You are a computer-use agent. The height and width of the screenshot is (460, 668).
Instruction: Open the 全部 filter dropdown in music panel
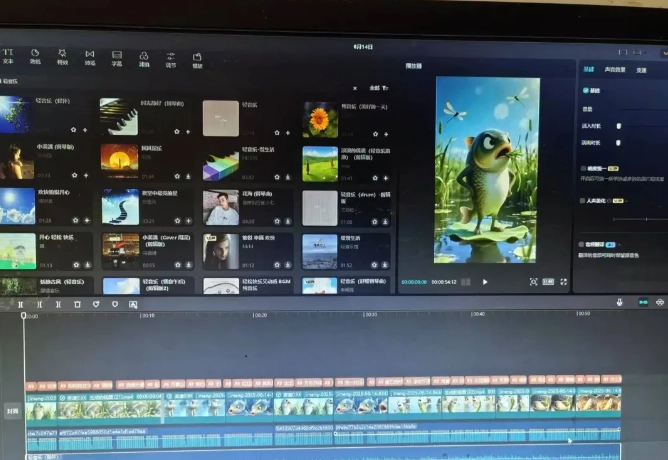pos(379,88)
